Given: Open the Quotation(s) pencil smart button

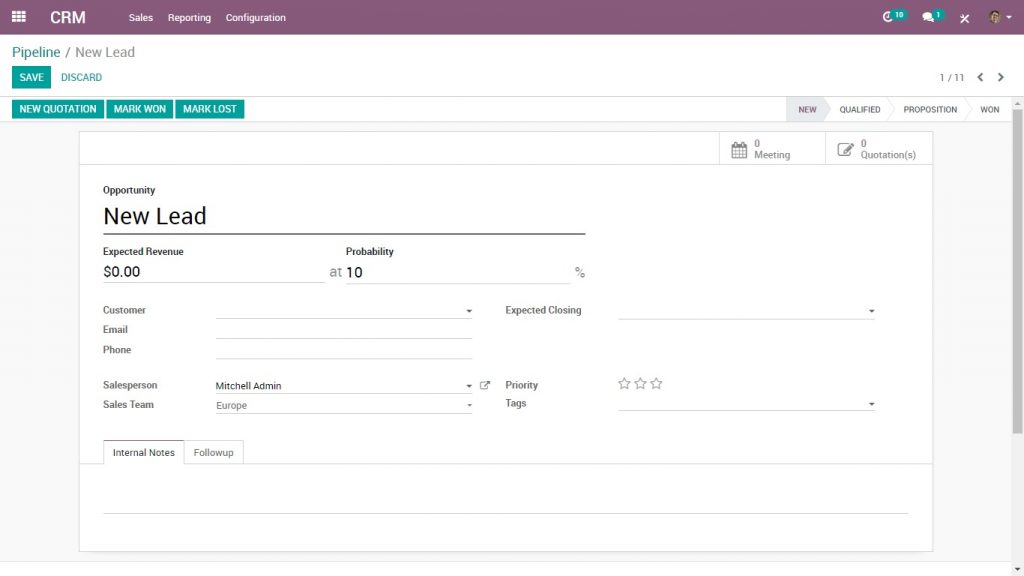Looking at the screenshot, I should point(877,147).
